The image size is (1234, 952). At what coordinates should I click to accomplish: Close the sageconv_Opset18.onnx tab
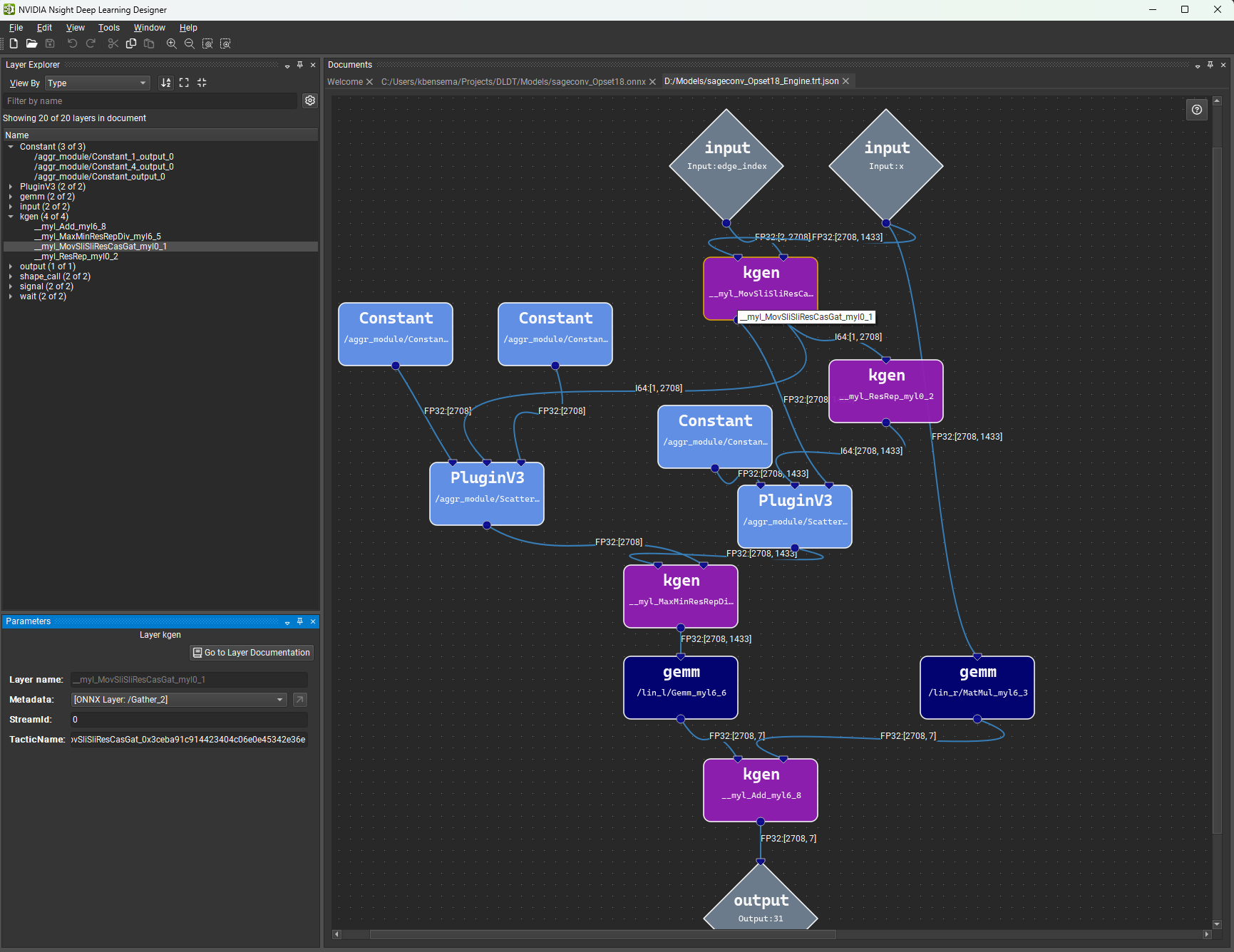tap(652, 82)
